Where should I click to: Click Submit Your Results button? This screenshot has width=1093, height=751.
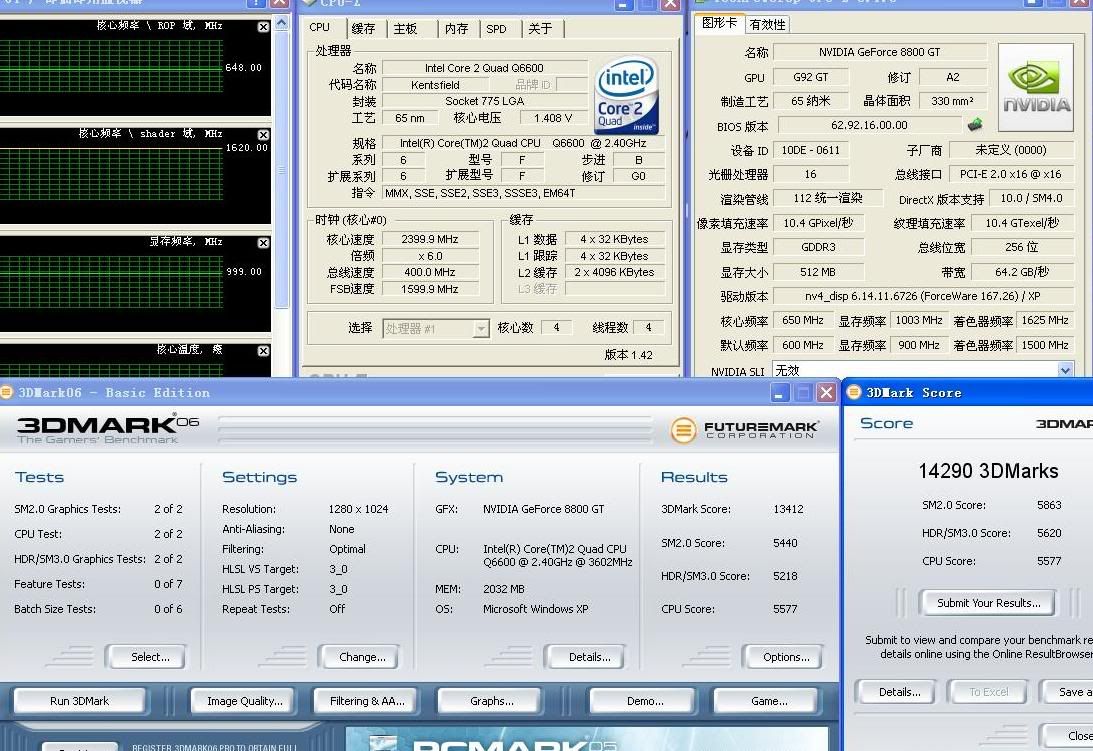coord(988,603)
